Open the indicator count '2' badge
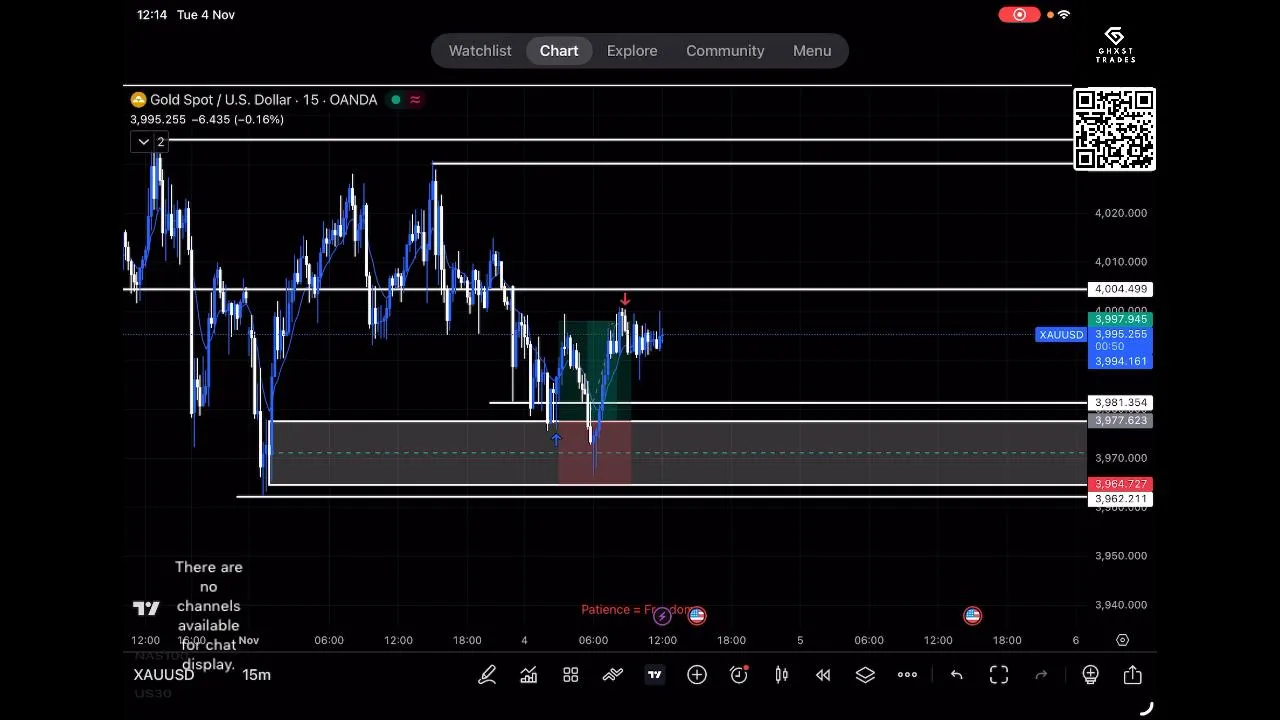The width and height of the screenshot is (1280, 720). [x=160, y=142]
